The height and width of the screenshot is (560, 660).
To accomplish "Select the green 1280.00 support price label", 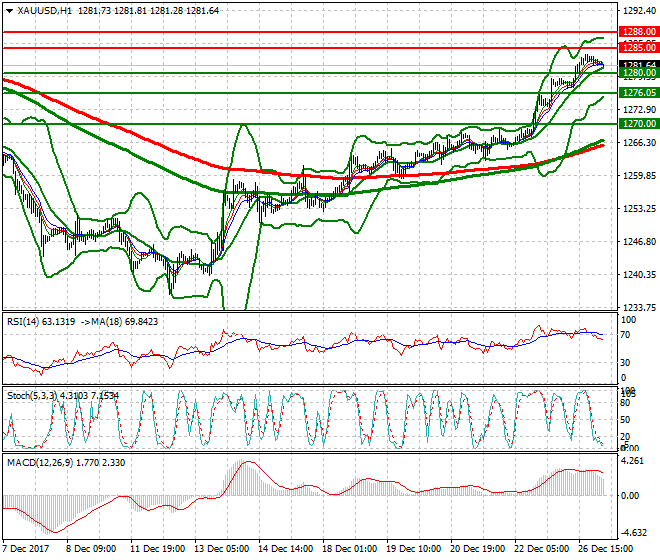I will click(636, 73).
